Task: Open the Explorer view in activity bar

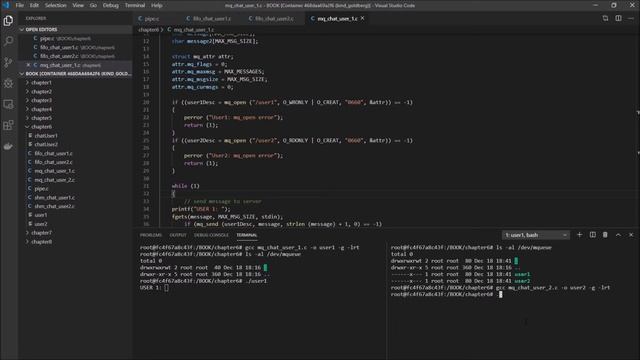Action: tap(8, 20)
